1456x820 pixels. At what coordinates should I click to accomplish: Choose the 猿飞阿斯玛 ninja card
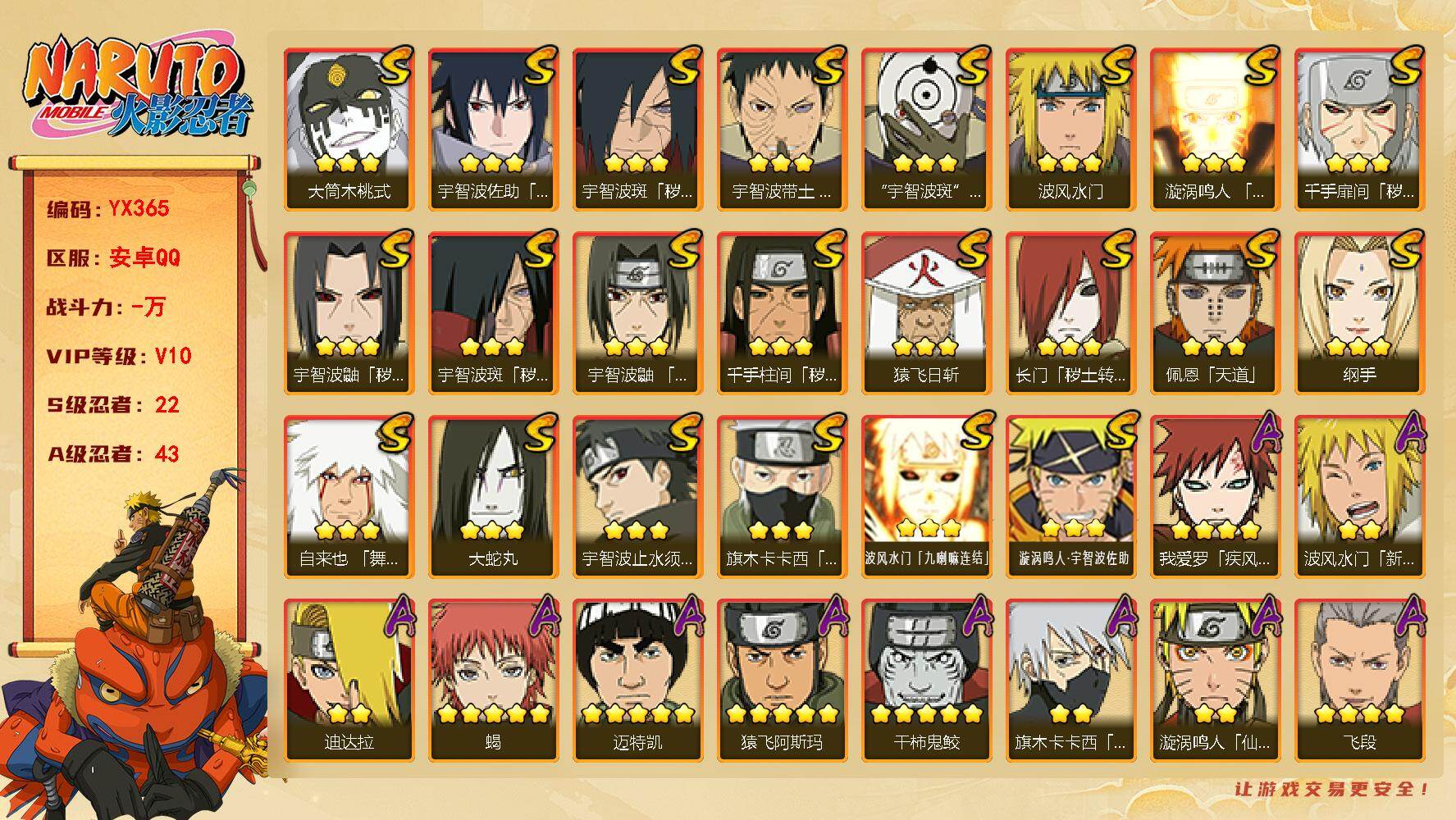pos(782,681)
